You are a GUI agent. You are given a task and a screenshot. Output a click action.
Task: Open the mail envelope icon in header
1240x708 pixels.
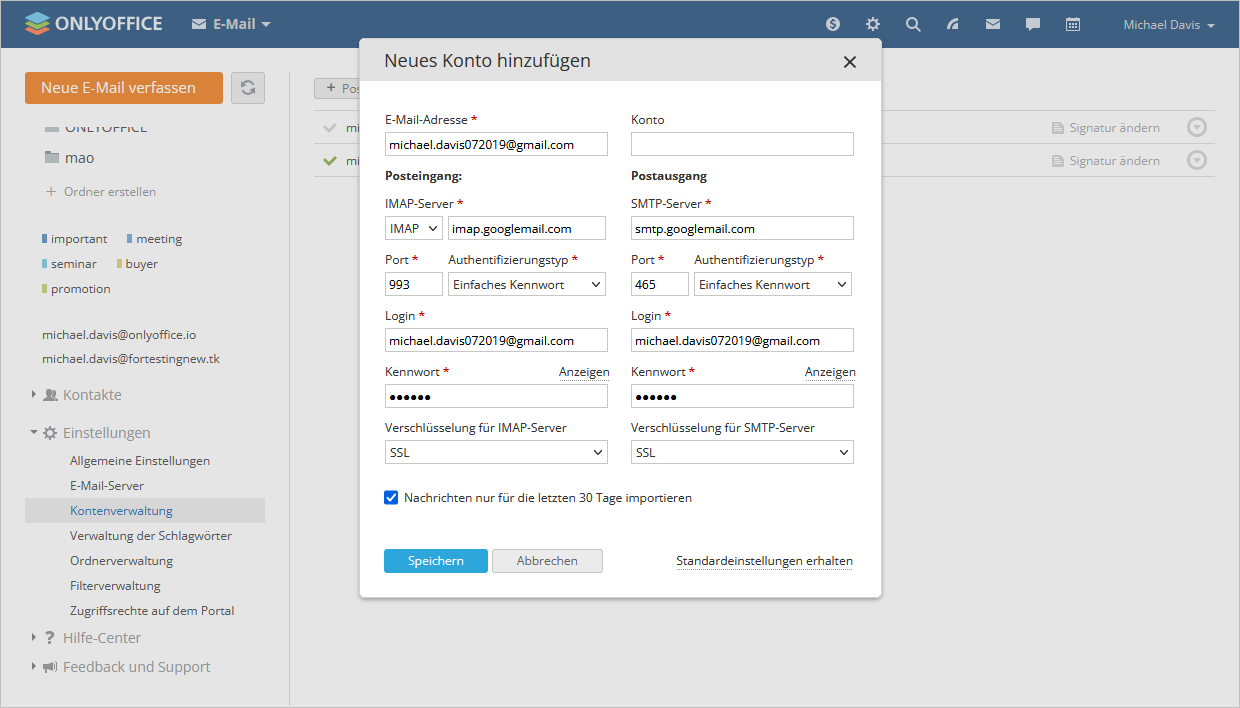993,24
